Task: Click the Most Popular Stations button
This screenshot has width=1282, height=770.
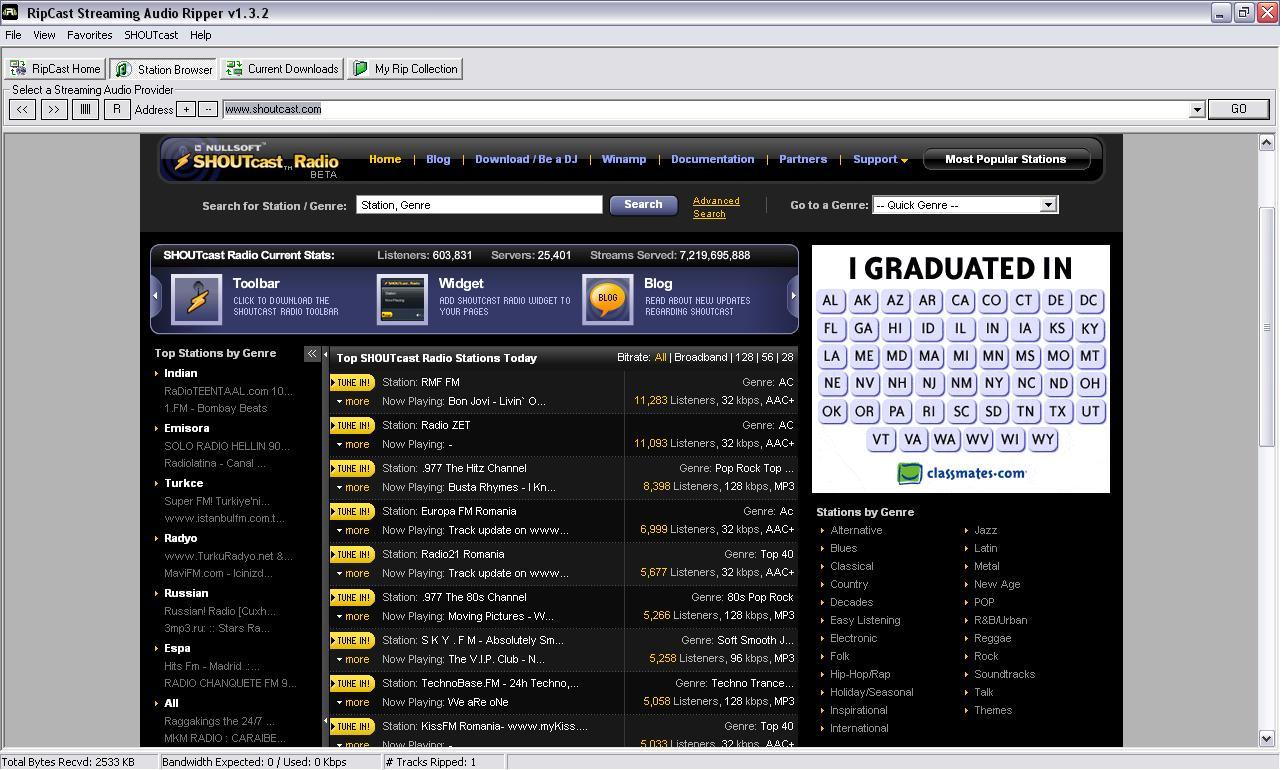Action: [1005, 159]
